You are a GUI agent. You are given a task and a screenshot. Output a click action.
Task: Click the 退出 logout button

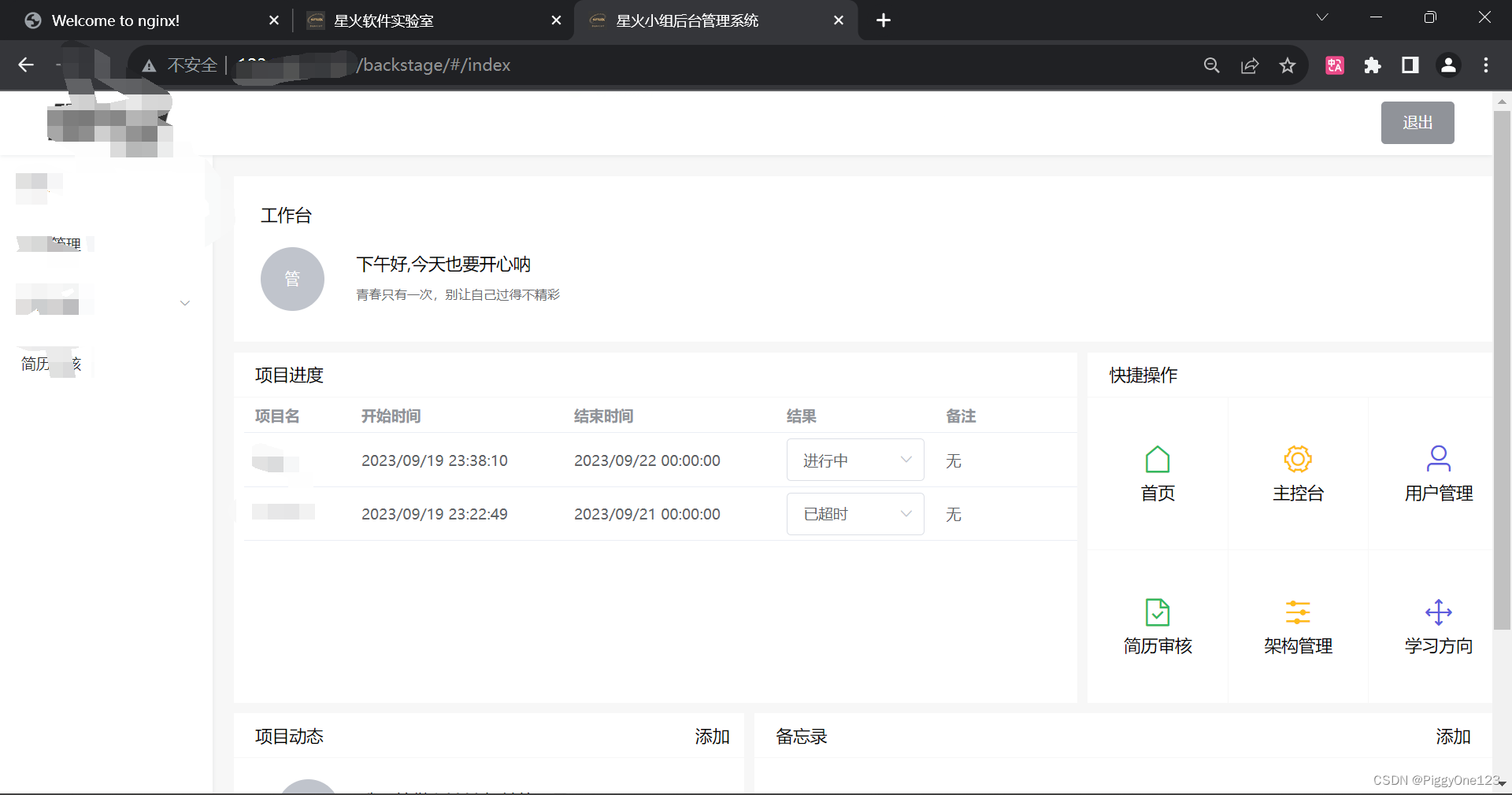(1417, 123)
